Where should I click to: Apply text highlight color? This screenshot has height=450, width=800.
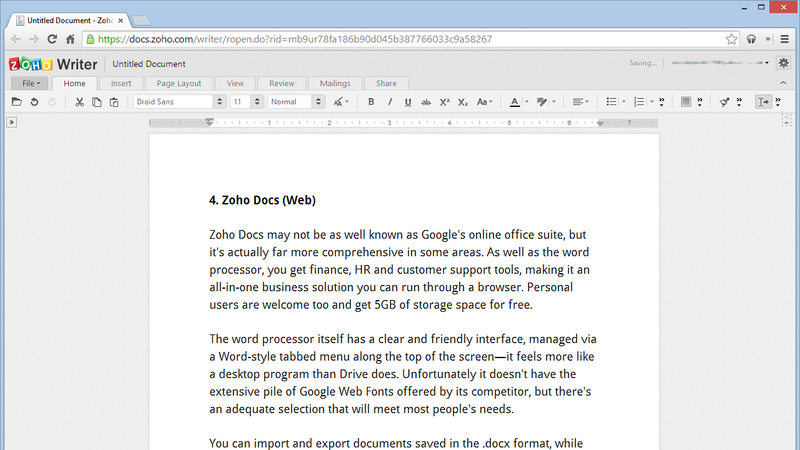tap(542, 102)
